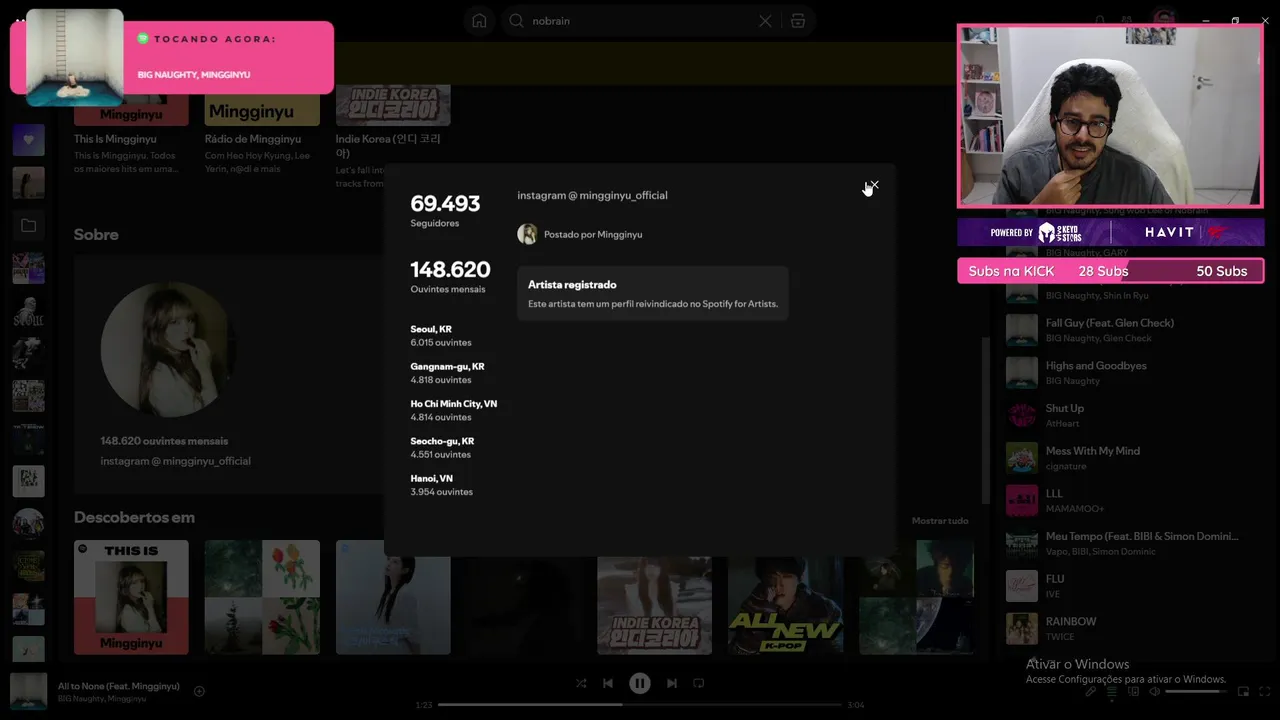The image size is (1280, 720).
Task: Open four-flower collage playlist cover
Action: pyautogui.click(x=262, y=597)
